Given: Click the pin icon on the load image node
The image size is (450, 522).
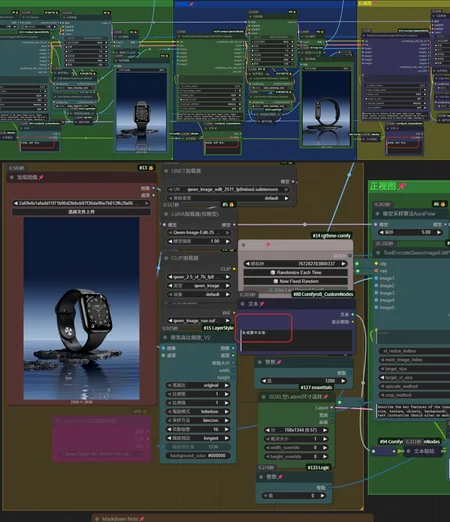Looking at the screenshot, I should click(41, 177).
